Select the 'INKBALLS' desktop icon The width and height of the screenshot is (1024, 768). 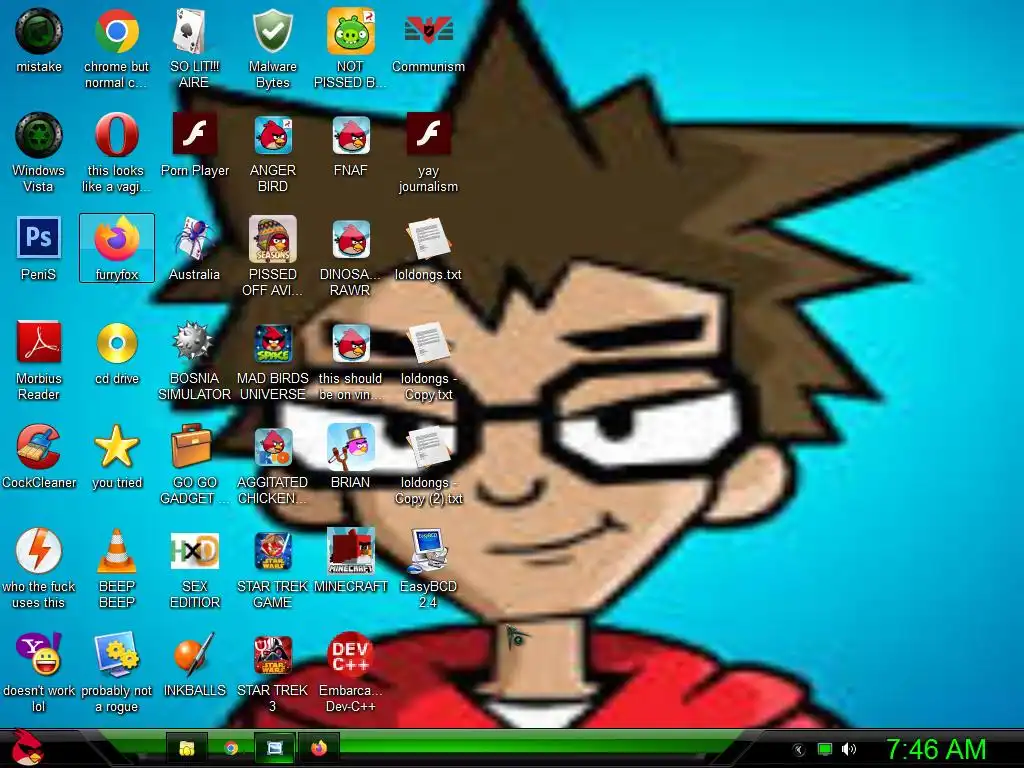point(194,654)
